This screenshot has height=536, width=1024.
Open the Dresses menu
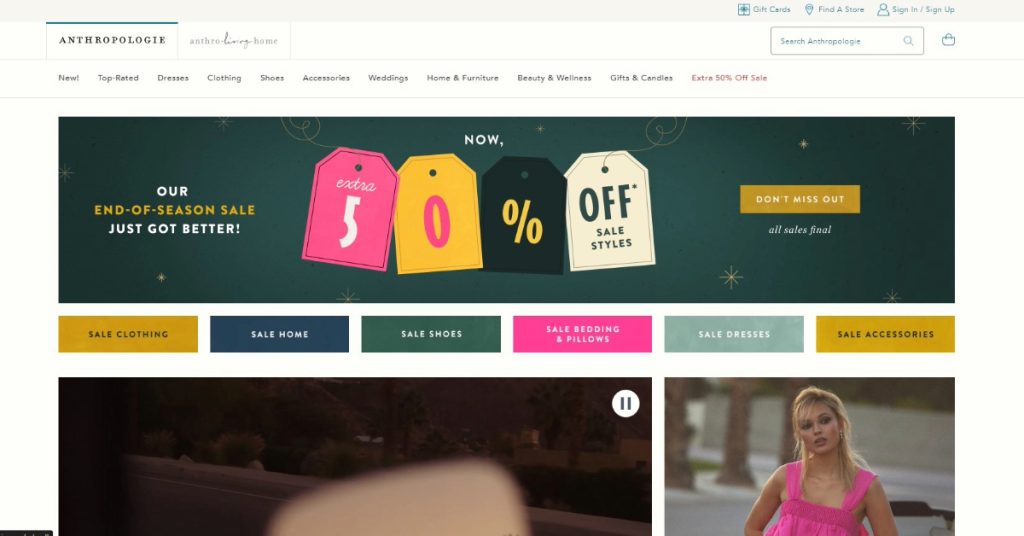(x=173, y=78)
